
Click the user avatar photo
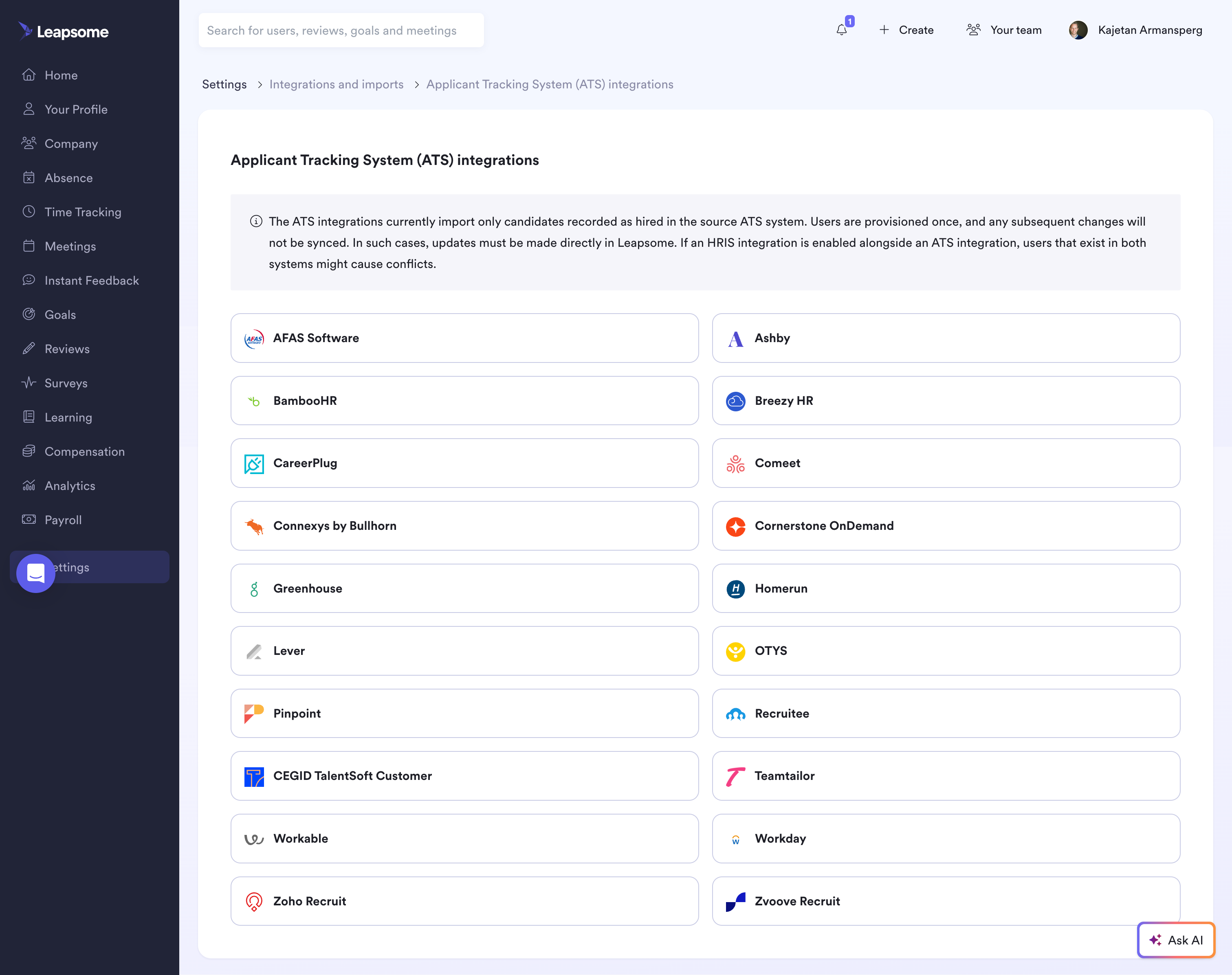(1078, 30)
